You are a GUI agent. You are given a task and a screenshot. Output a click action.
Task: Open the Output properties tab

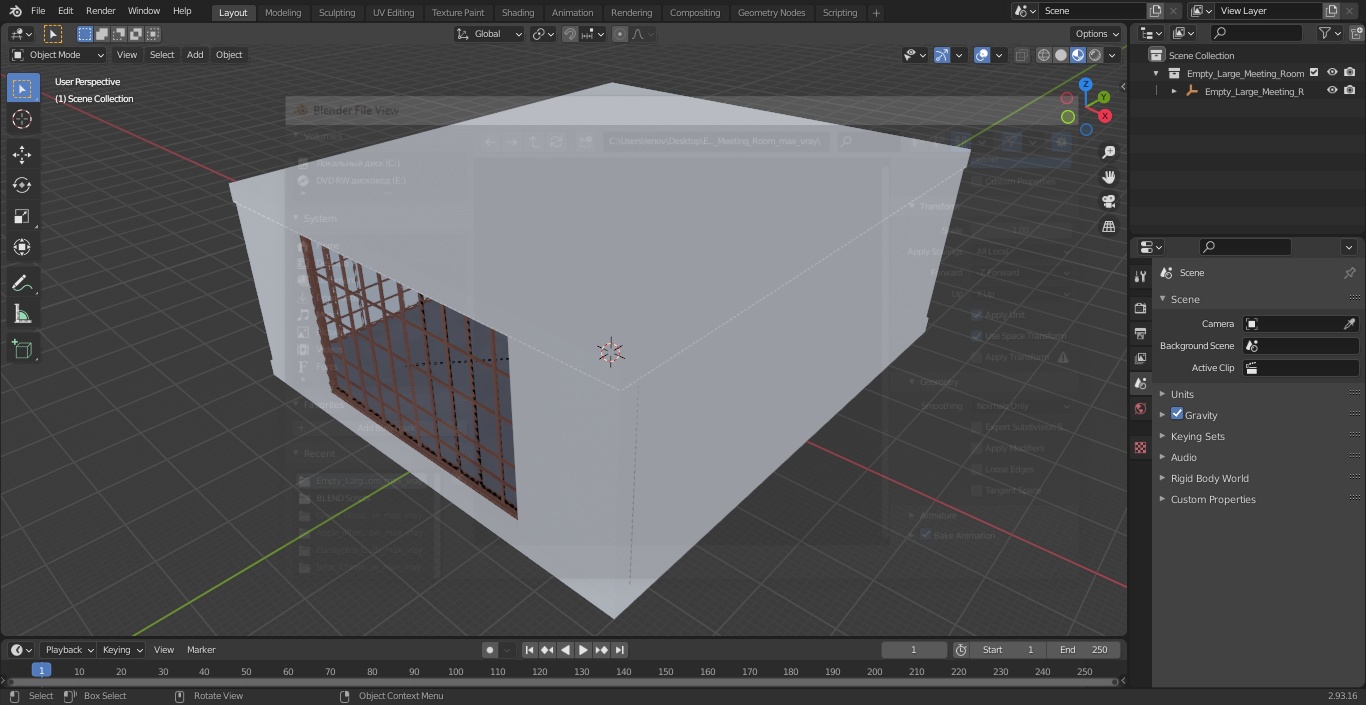coord(1140,333)
